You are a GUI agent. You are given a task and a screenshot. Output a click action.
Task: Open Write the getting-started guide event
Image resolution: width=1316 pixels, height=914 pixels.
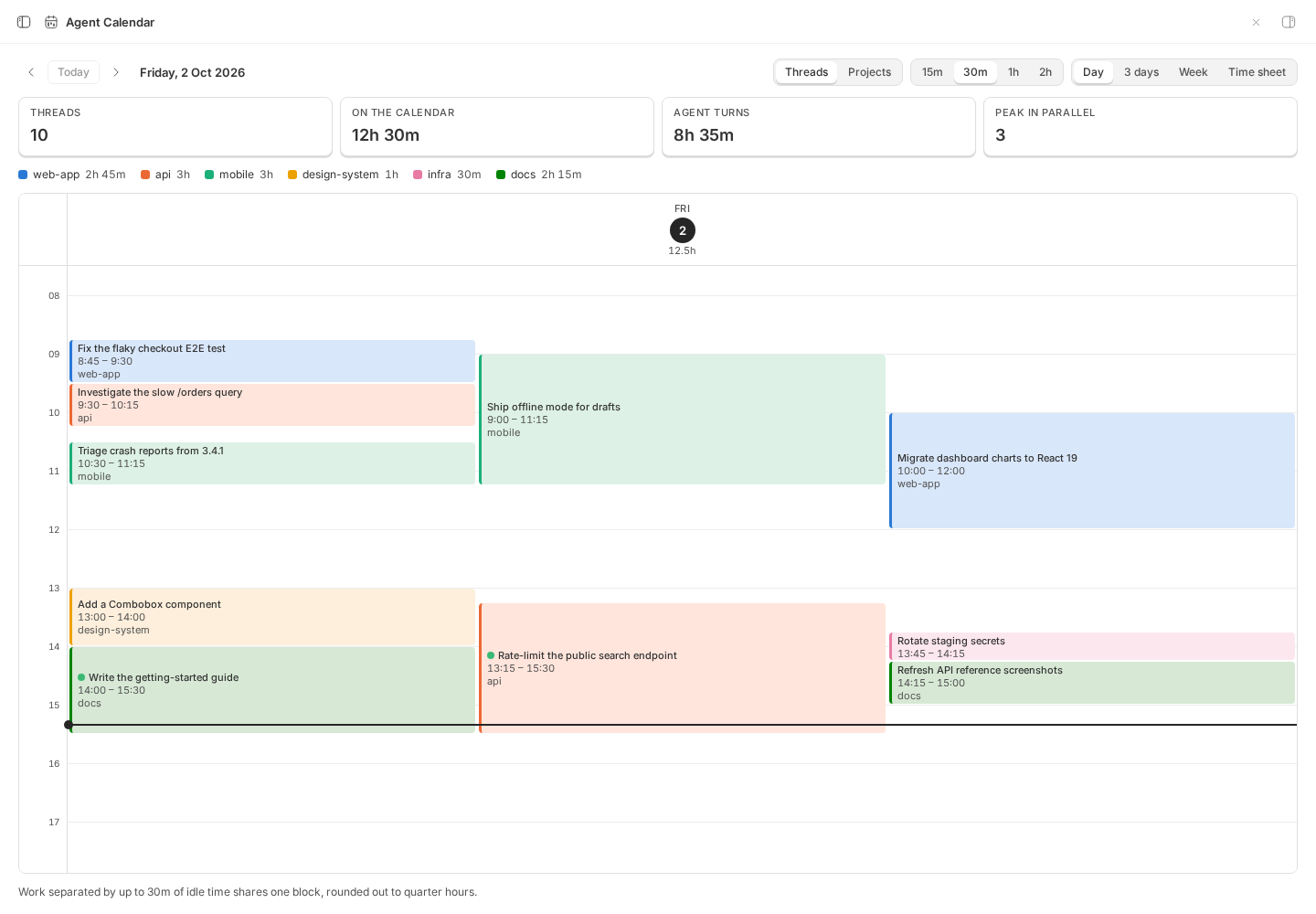(x=272, y=690)
